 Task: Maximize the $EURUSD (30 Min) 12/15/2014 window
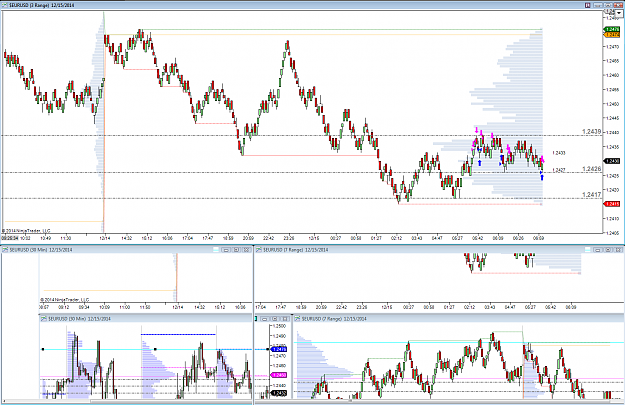236,250
